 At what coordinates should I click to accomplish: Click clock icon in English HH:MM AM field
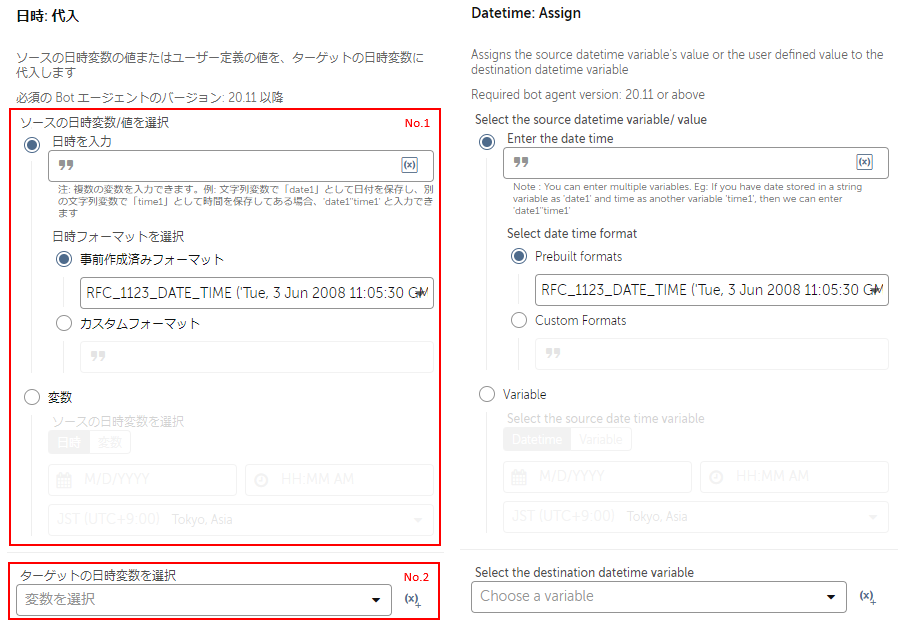pos(717,477)
